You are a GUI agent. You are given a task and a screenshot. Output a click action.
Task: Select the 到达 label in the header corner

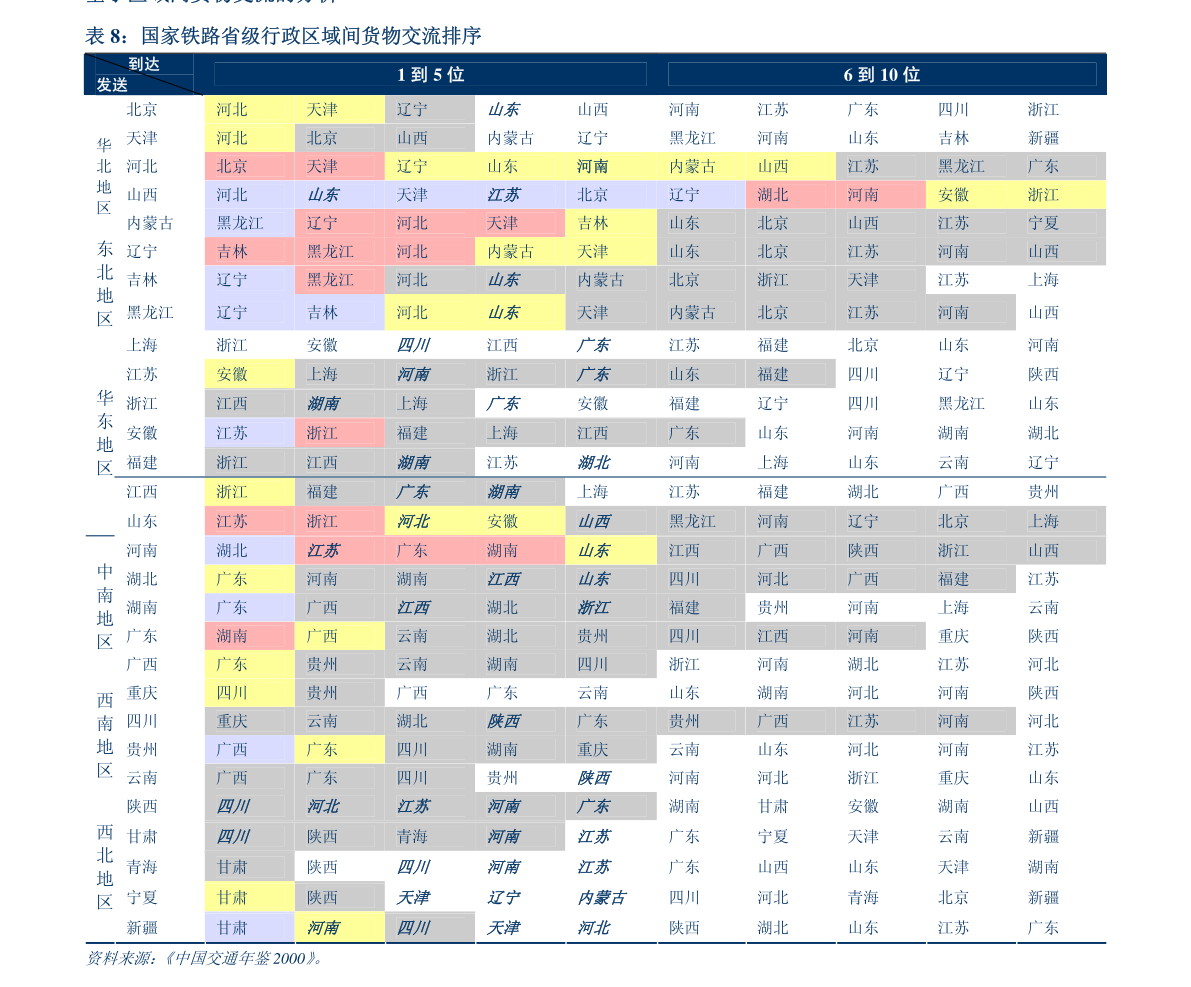144,65
